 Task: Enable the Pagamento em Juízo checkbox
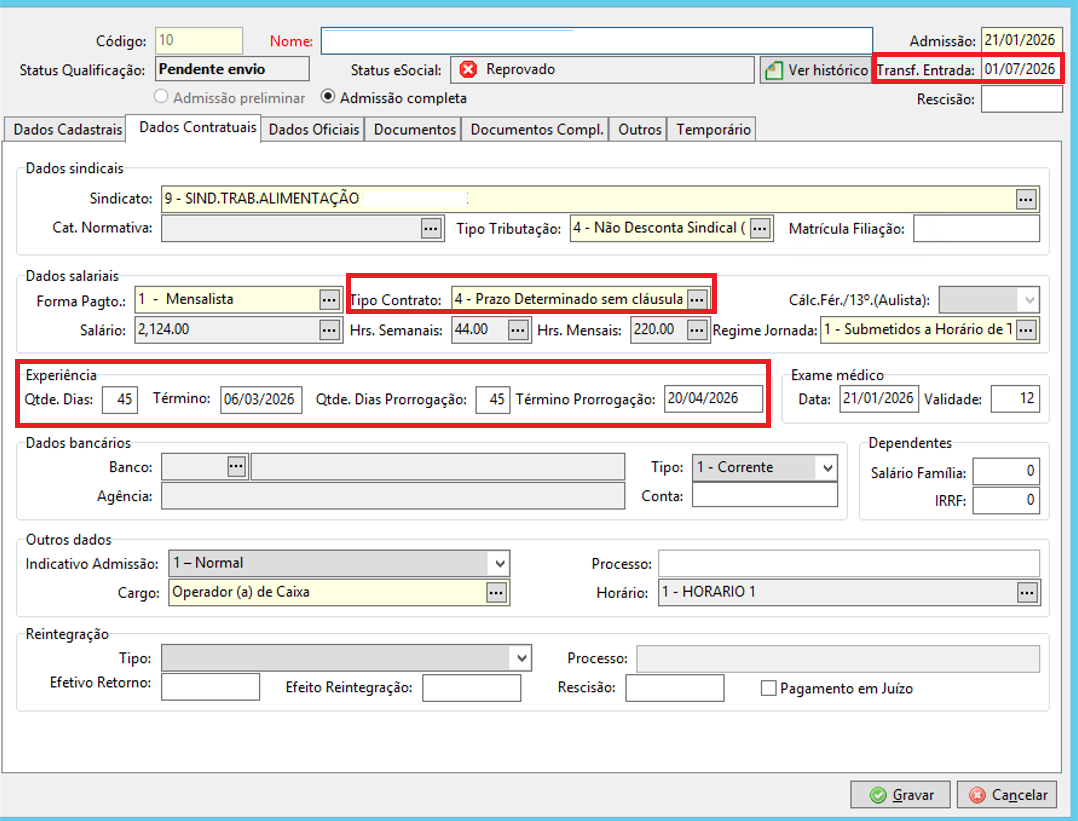point(769,688)
